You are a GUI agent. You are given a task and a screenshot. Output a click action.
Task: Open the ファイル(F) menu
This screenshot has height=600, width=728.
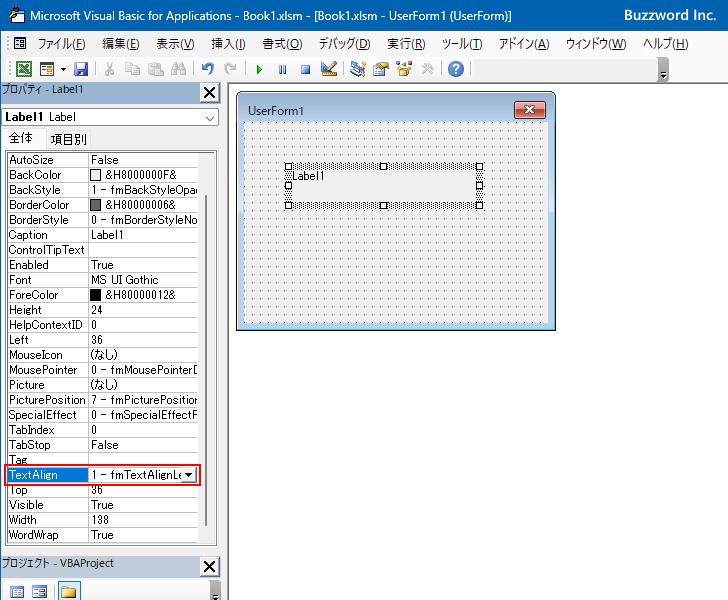tap(61, 44)
